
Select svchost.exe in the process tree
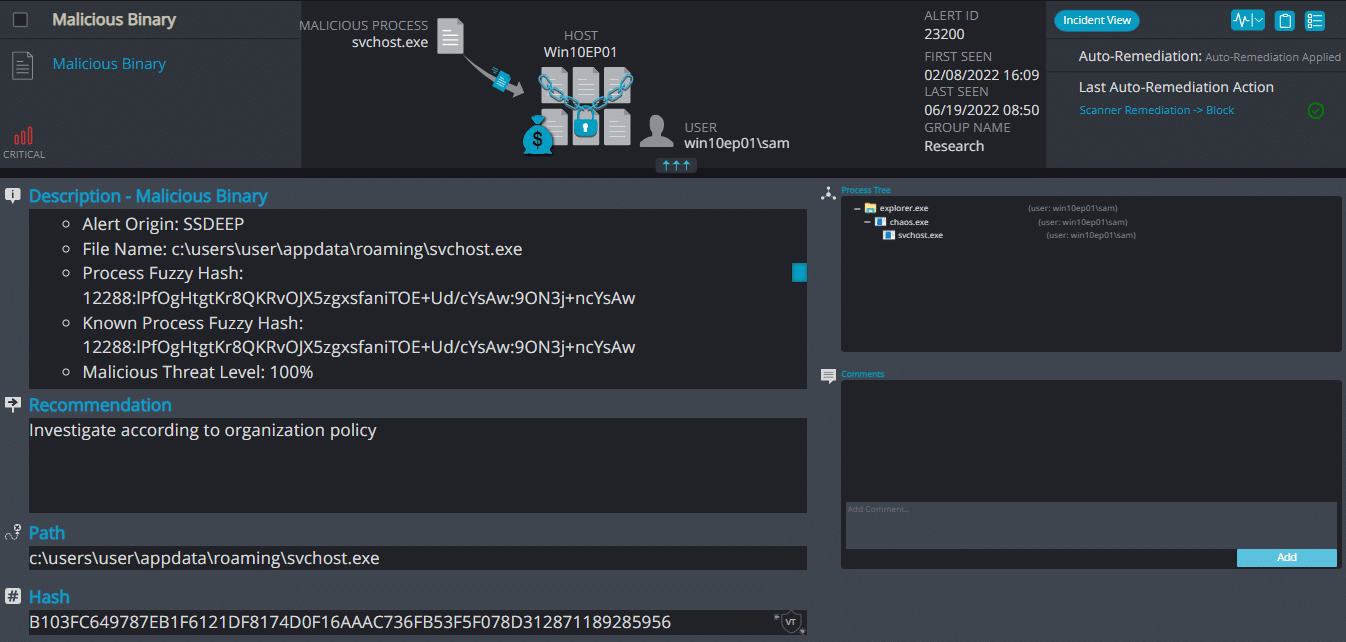click(x=920, y=235)
